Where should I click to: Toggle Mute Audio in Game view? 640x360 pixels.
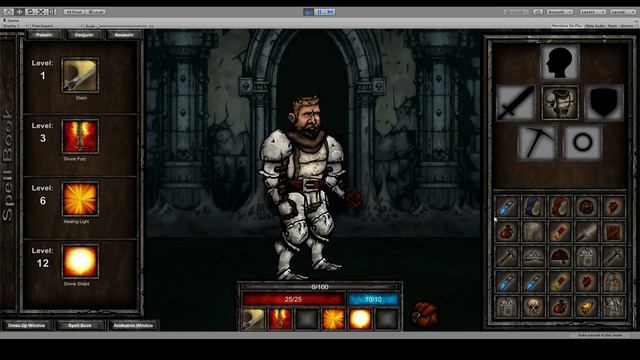(x=595, y=26)
